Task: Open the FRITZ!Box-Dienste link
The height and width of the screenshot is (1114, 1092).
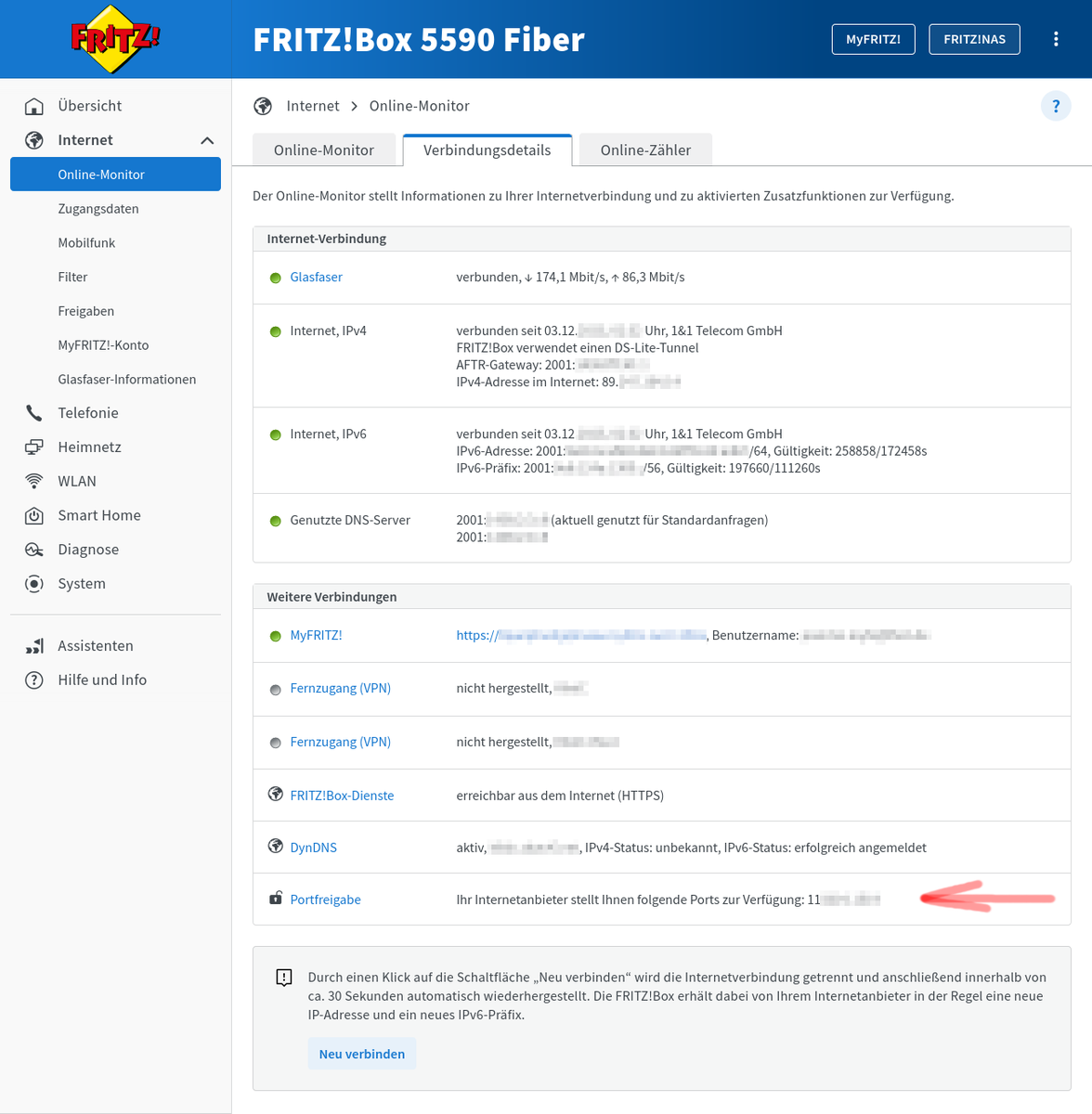Action: click(x=342, y=796)
